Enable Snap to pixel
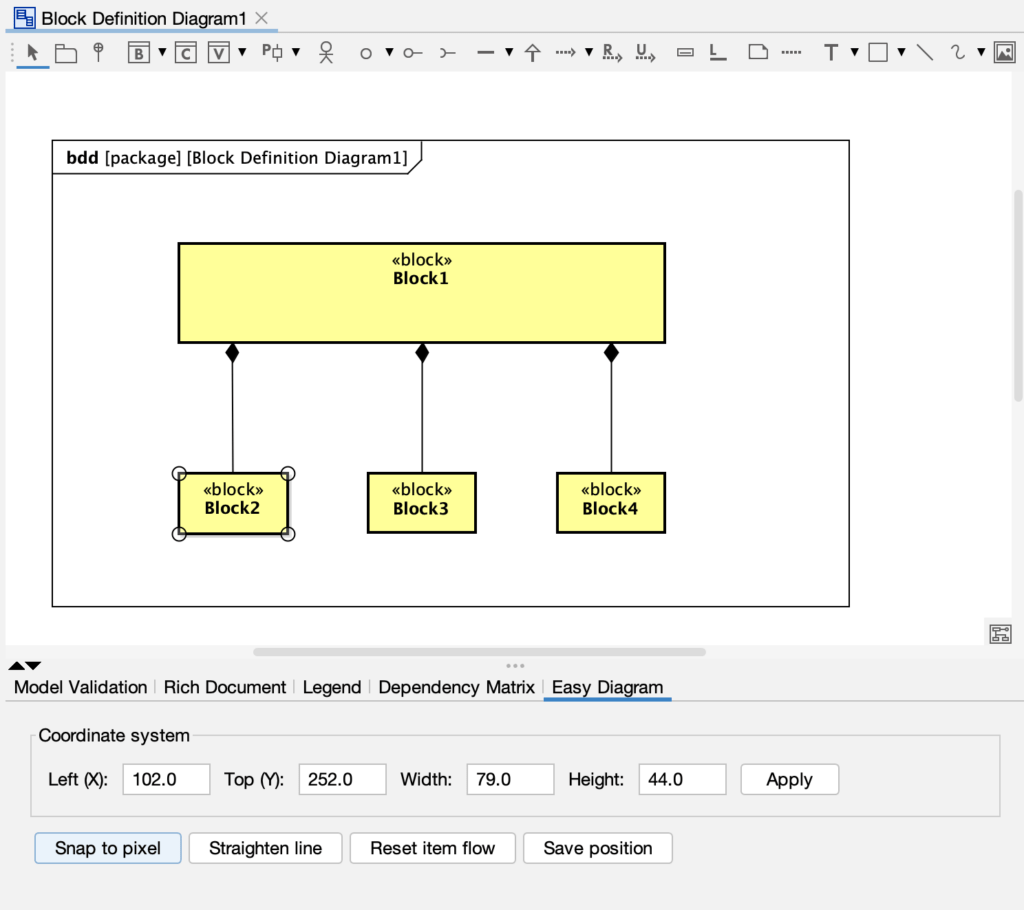The image size is (1024, 910). click(x=107, y=848)
